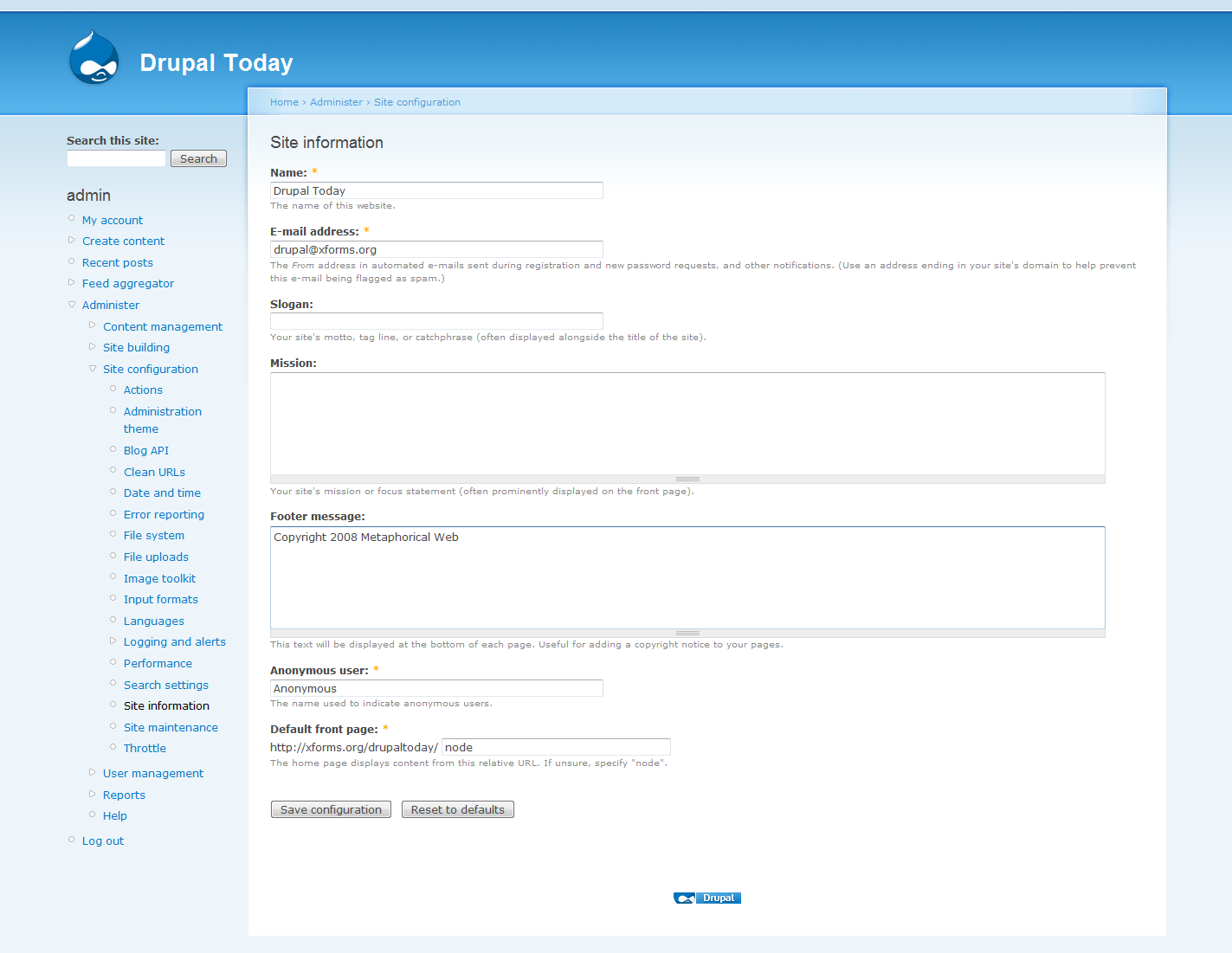Open the Drupal Today site title
This screenshot has width=1232, height=953.
point(216,62)
